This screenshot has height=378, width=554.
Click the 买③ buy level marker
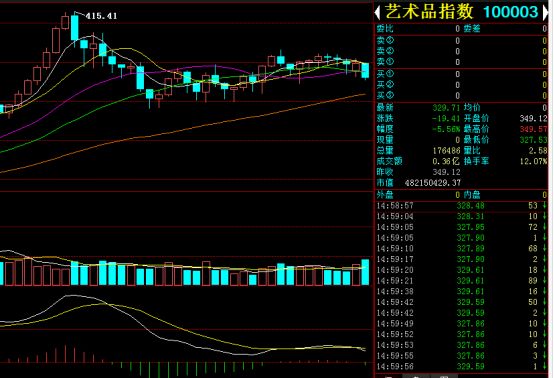[x=385, y=95]
